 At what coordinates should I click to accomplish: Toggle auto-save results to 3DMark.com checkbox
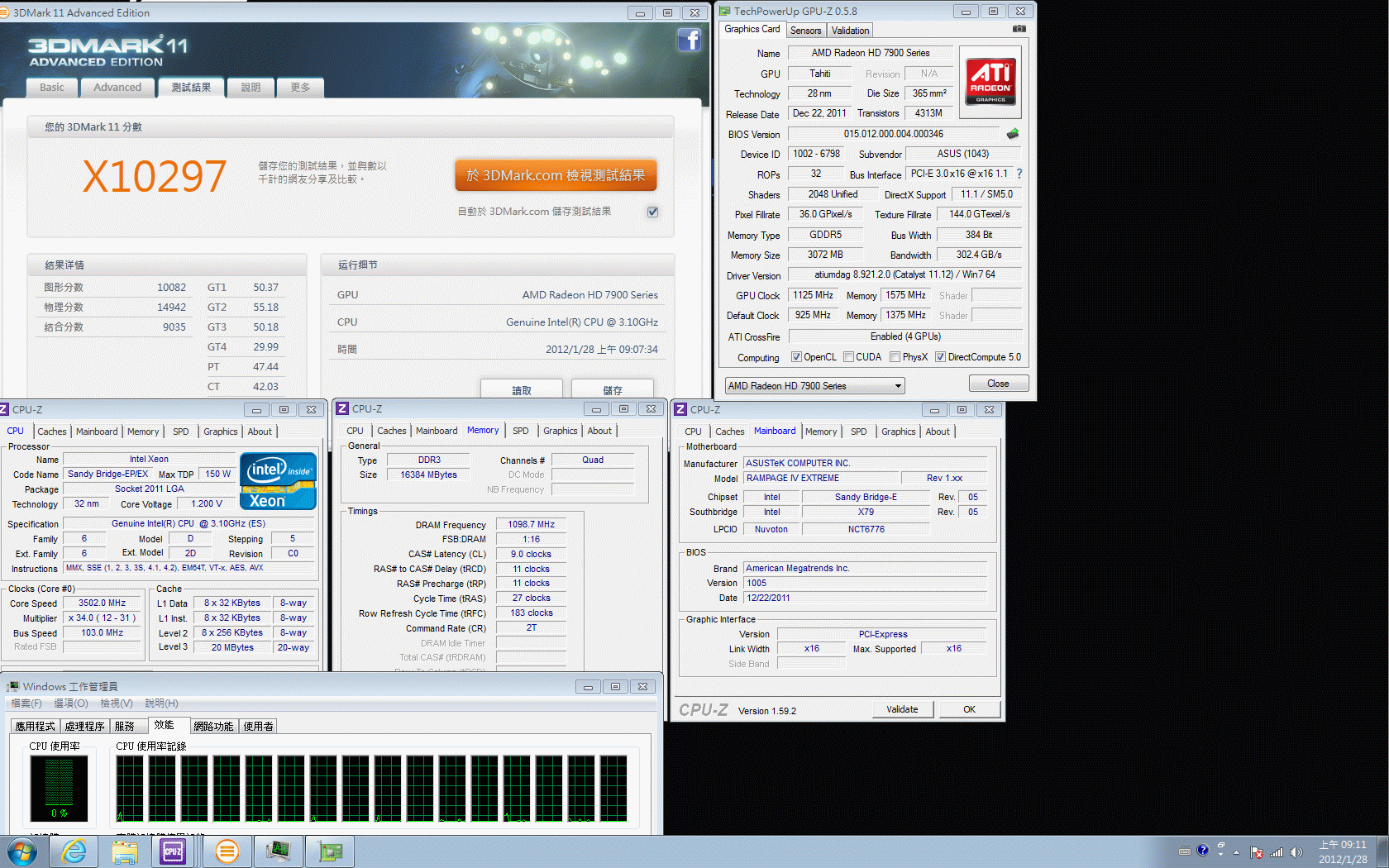click(653, 212)
